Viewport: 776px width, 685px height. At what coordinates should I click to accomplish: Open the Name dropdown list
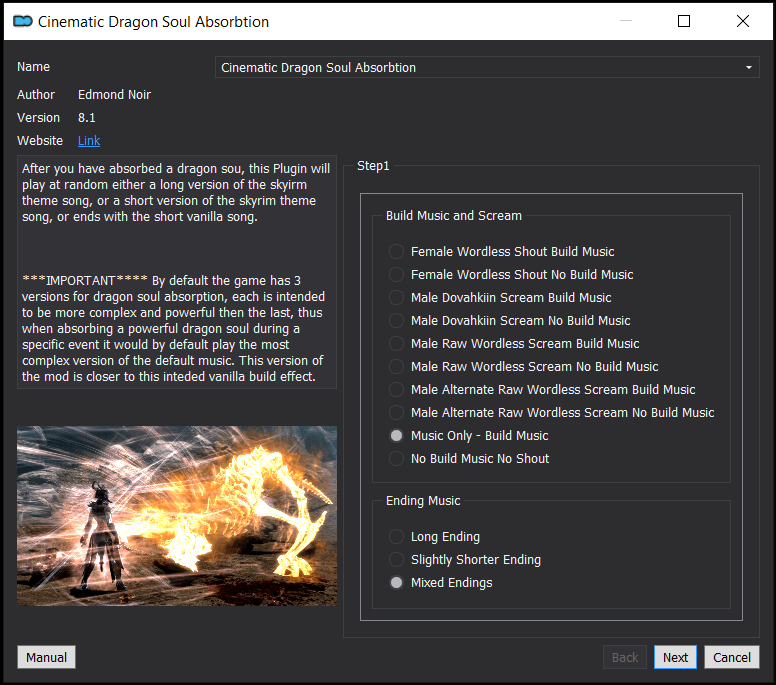[487, 67]
